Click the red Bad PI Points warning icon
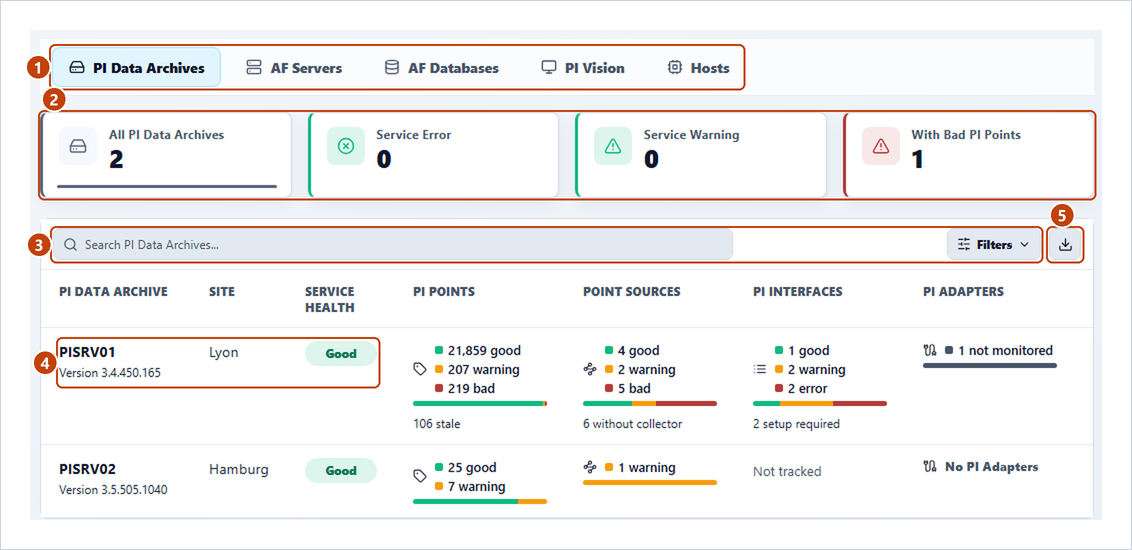 pyautogui.click(x=881, y=147)
